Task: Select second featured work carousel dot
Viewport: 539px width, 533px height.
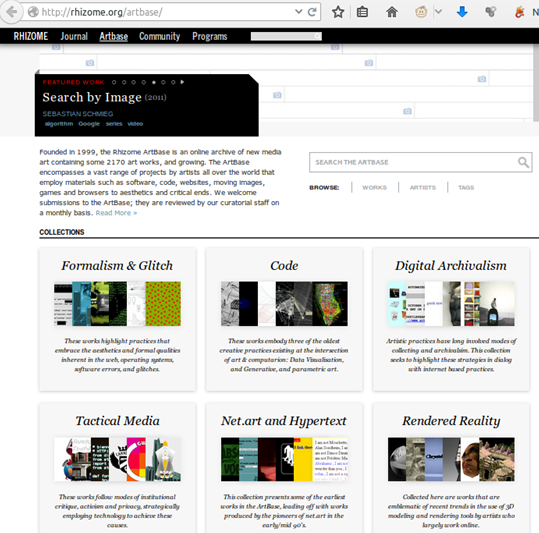Action: pyautogui.click(x=124, y=82)
